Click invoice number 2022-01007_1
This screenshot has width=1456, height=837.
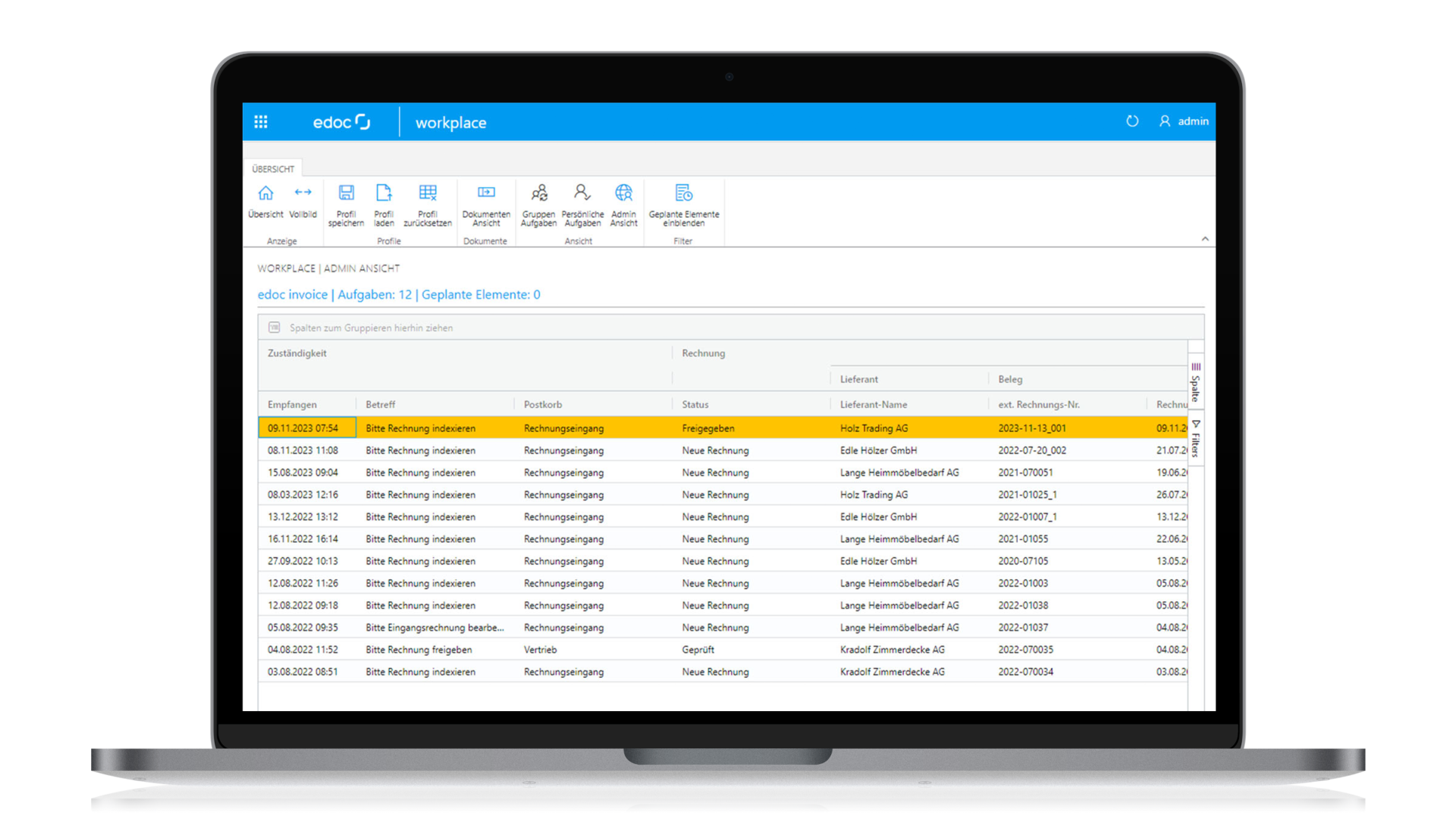click(1028, 517)
